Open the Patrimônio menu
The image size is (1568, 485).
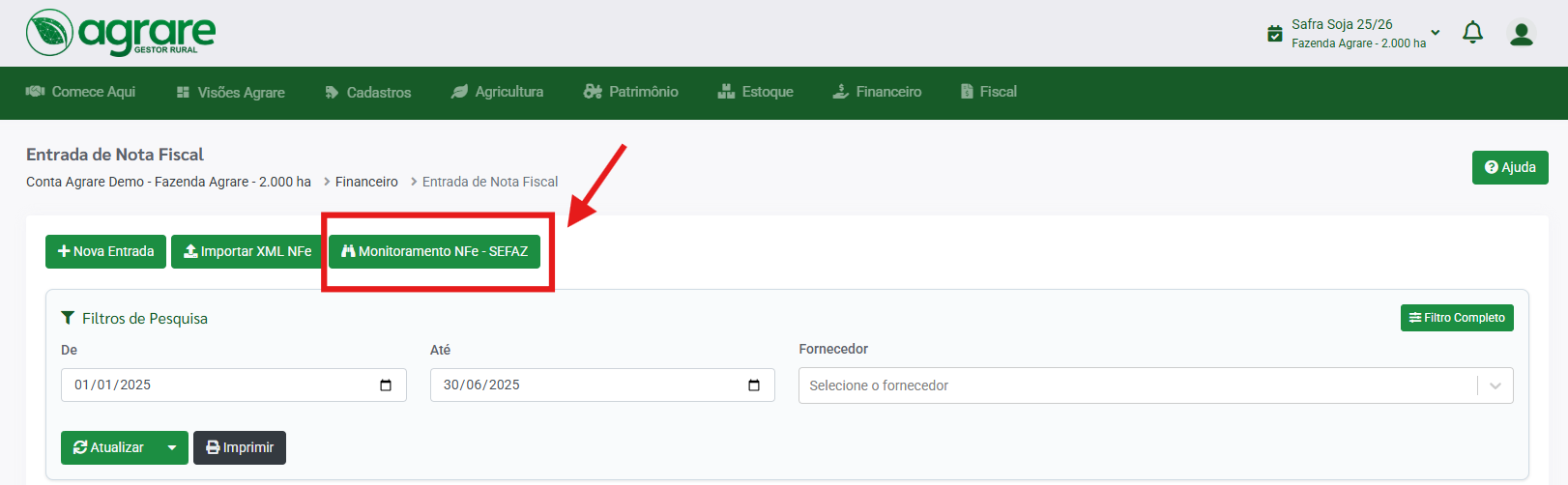pos(631,92)
